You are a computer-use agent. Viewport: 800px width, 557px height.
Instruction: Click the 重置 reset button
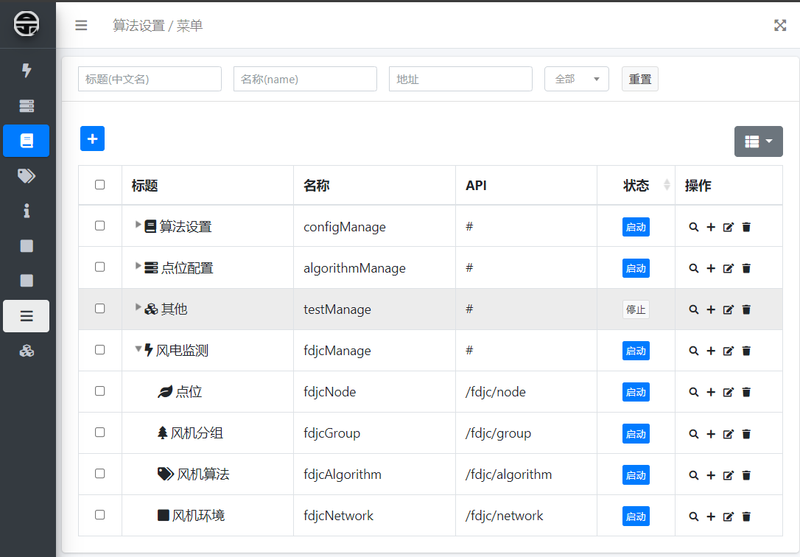[640, 79]
